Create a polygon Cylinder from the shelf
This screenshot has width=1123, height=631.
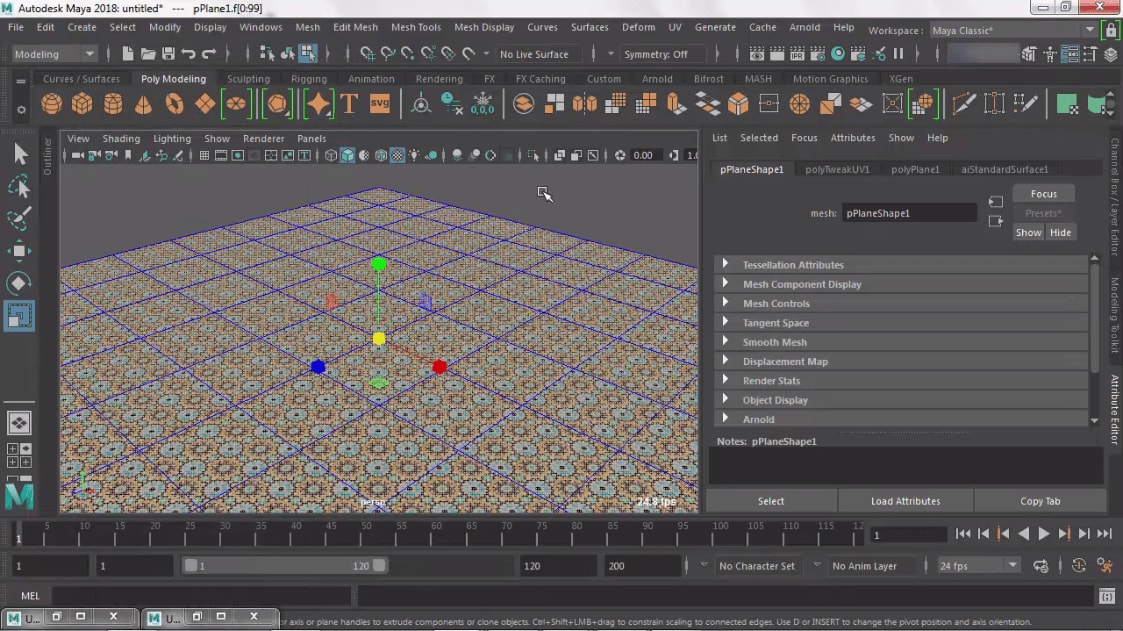(x=111, y=103)
